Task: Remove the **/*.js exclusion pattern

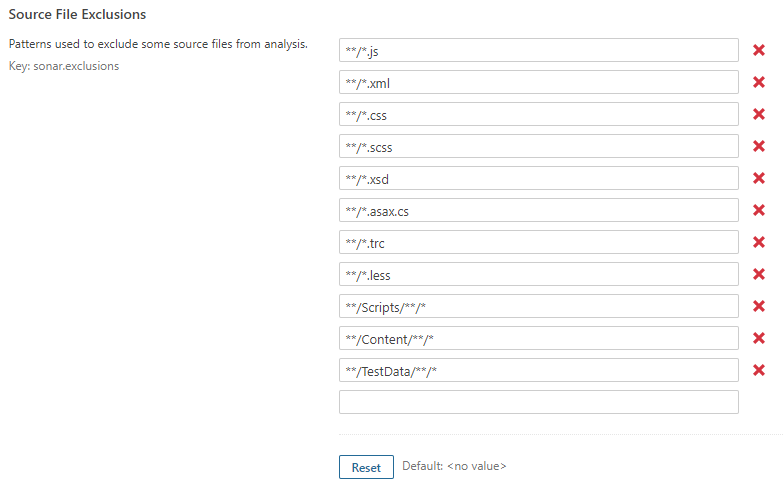Action: tap(759, 50)
